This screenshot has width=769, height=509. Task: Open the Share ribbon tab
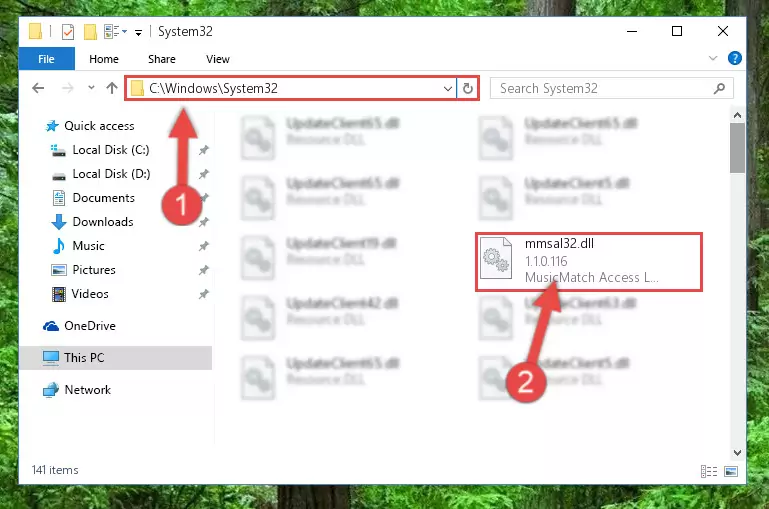[162, 59]
